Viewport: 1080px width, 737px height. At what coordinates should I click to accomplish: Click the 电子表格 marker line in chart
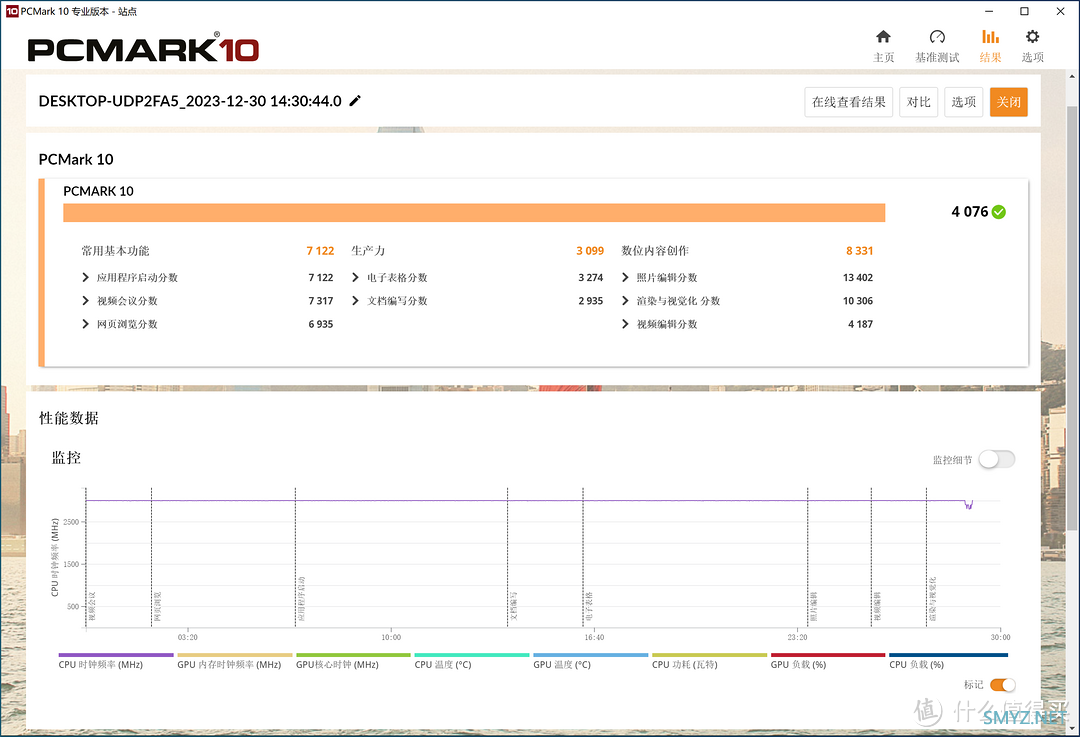(x=583, y=557)
